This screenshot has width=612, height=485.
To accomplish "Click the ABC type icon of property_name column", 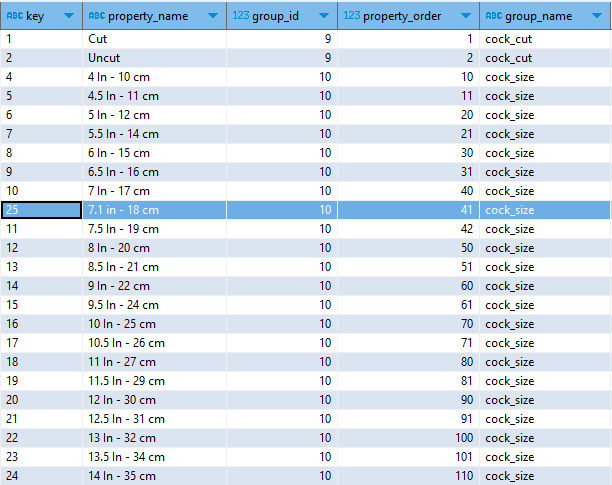I will pos(97,16).
